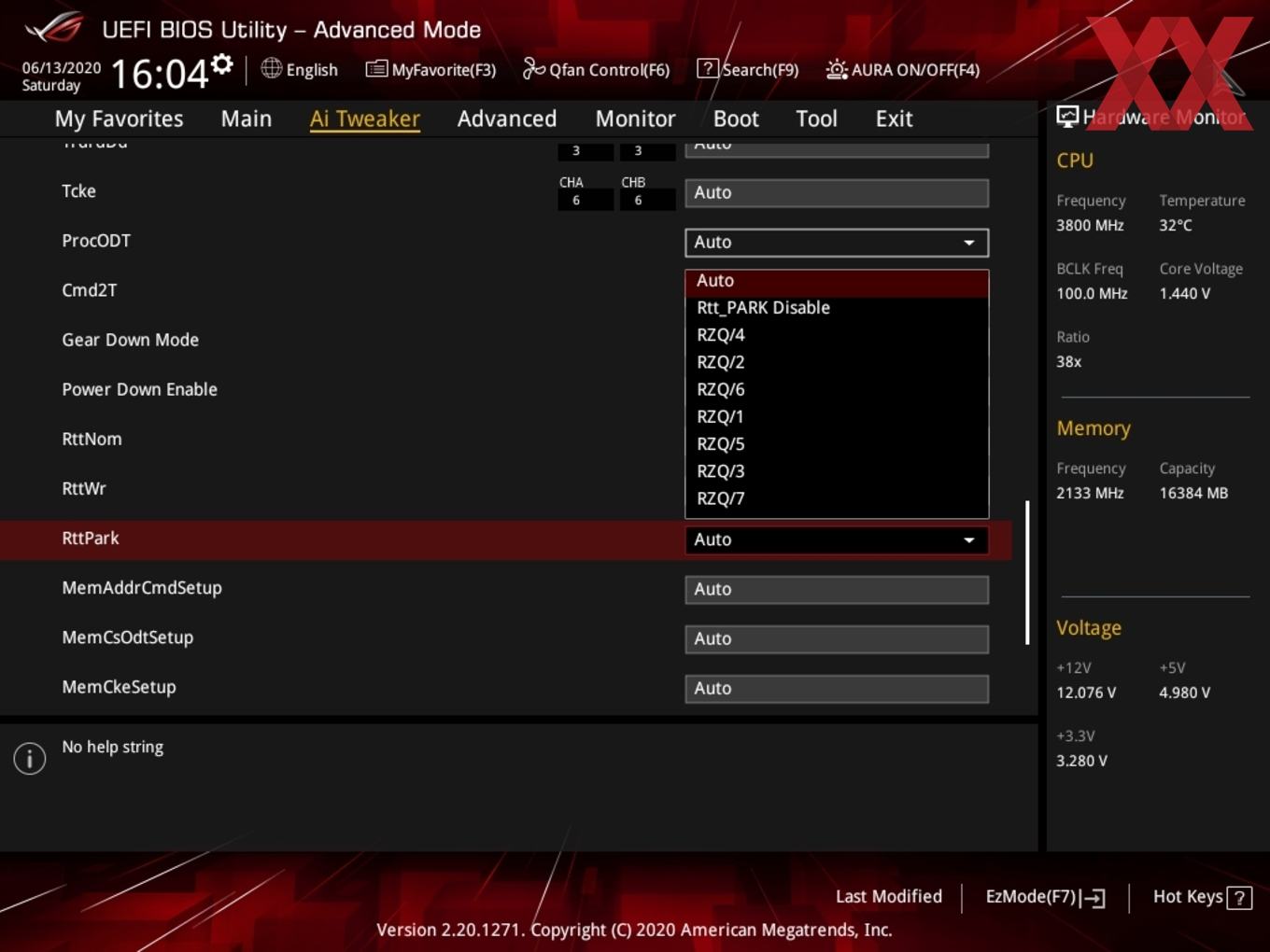Screen dimensions: 1270x952
Task: Click the 3.280 V voltage reading
Action: tap(1081, 762)
